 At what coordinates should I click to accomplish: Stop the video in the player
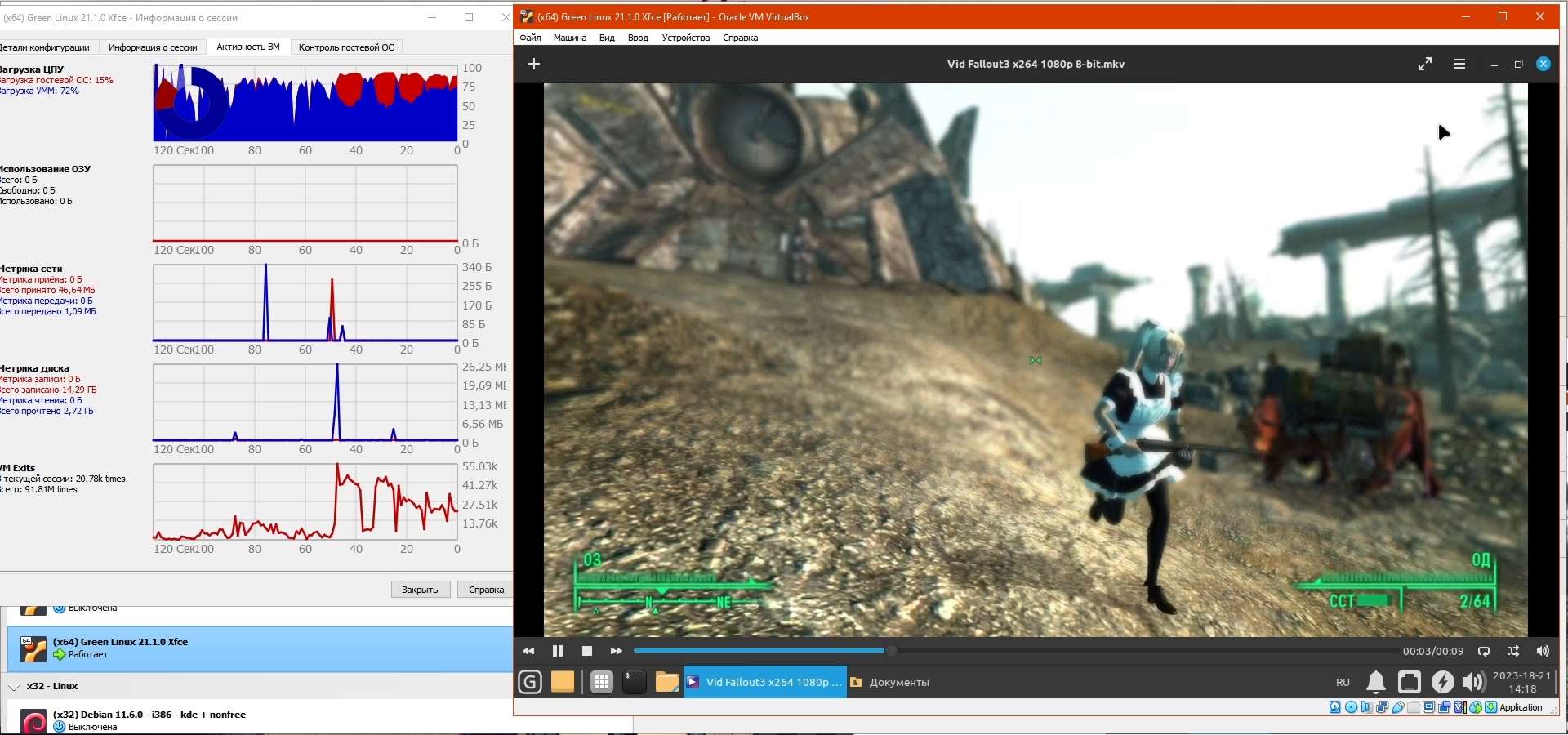(x=586, y=651)
